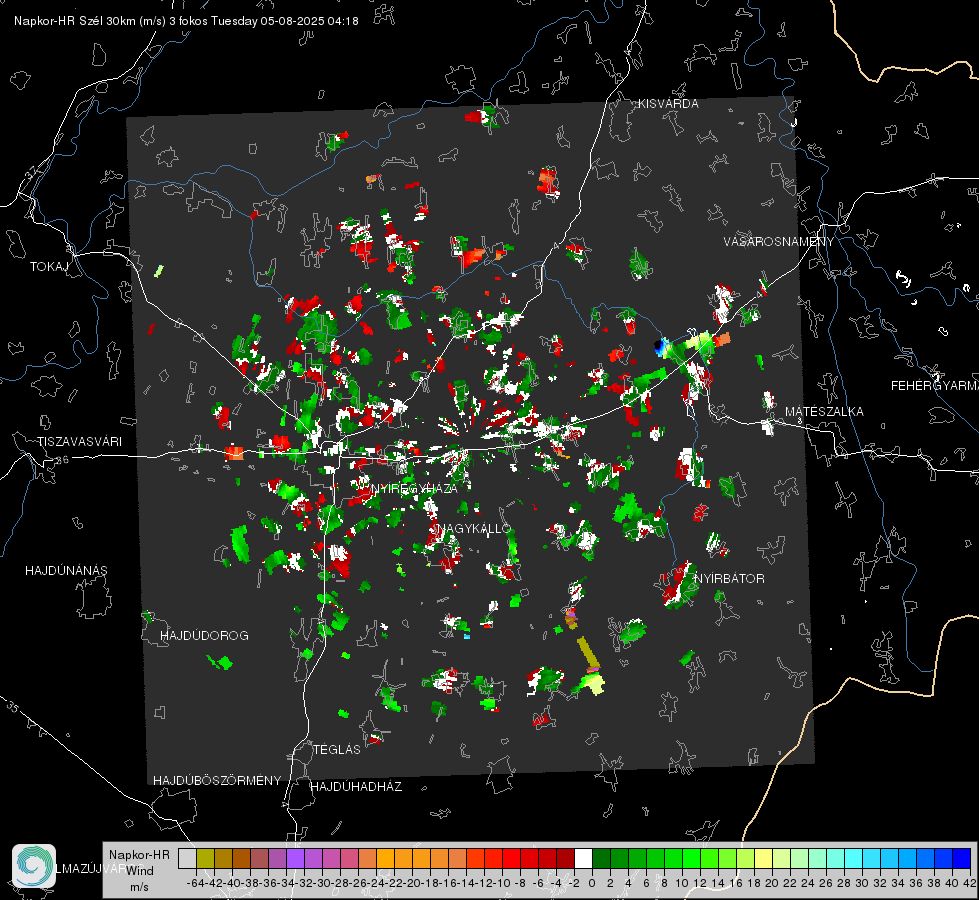The width and height of the screenshot is (979, 900).
Task: Click the NYÍREGYHÁZA city label
Action: 414,488
